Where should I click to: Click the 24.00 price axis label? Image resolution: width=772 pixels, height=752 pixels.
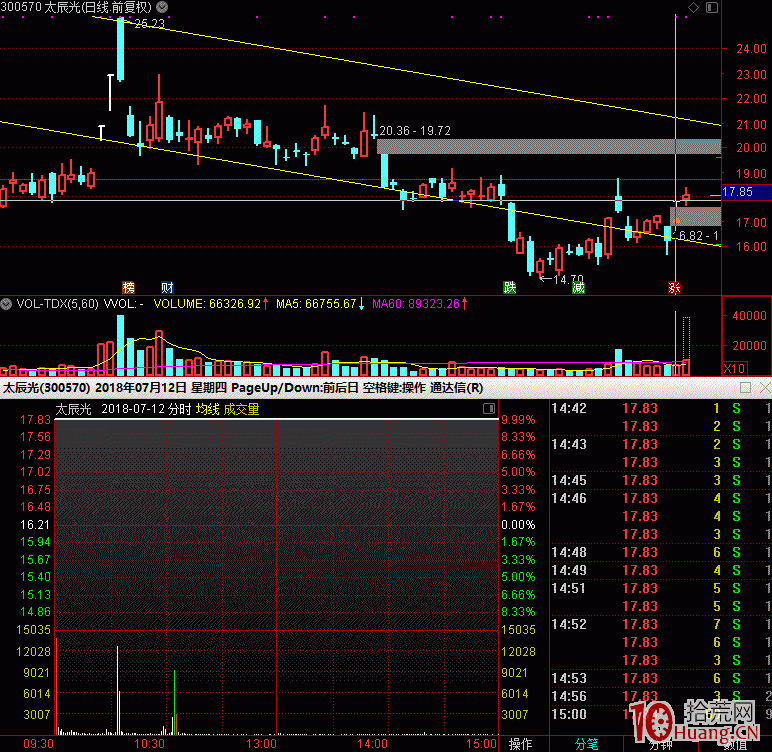[751, 49]
